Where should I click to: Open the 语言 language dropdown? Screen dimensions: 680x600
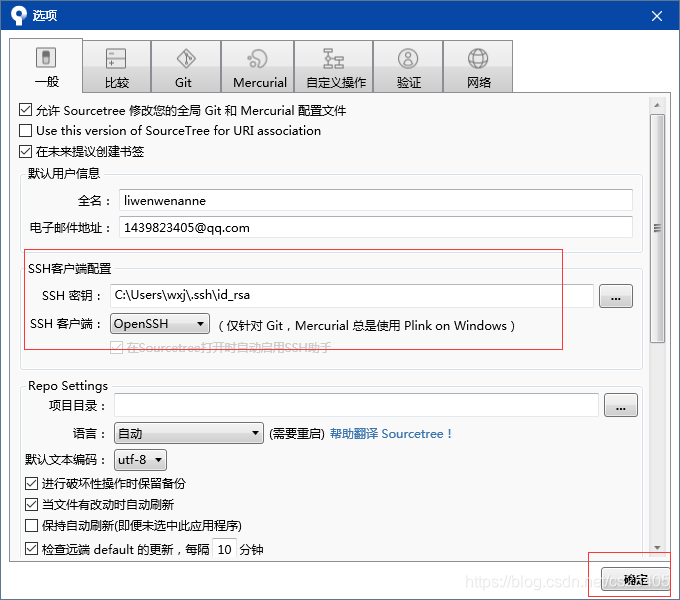coord(189,433)
